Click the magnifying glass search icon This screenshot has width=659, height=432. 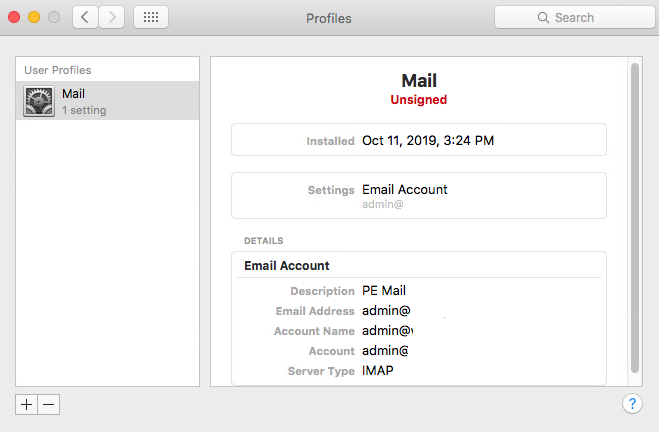[x=543, y=18]
